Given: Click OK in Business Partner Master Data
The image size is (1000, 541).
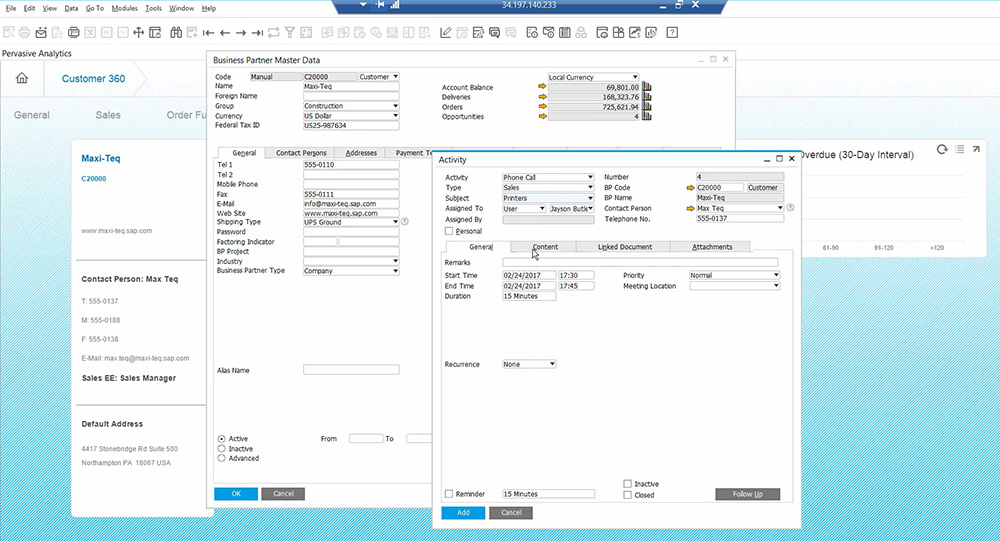Looking at the screenshot, I should tap(236, 494).
